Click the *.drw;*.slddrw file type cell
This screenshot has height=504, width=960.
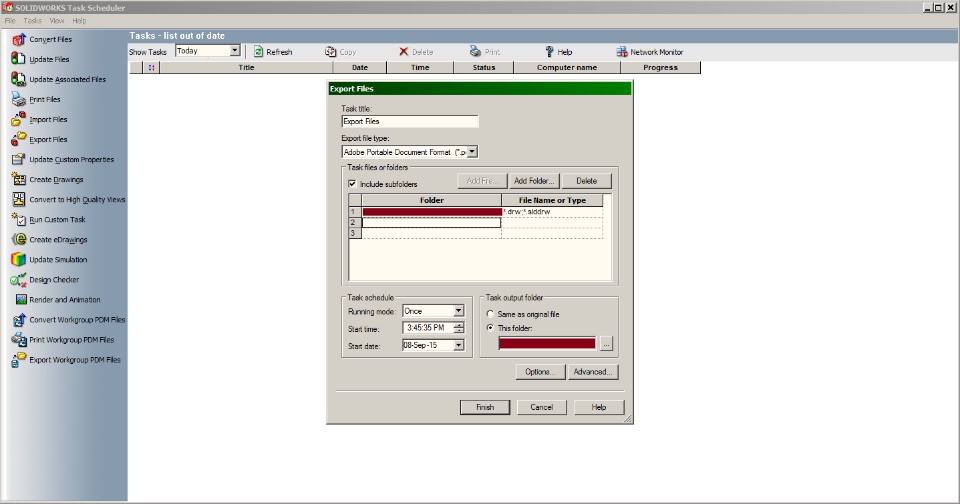(x=552, y=212)
